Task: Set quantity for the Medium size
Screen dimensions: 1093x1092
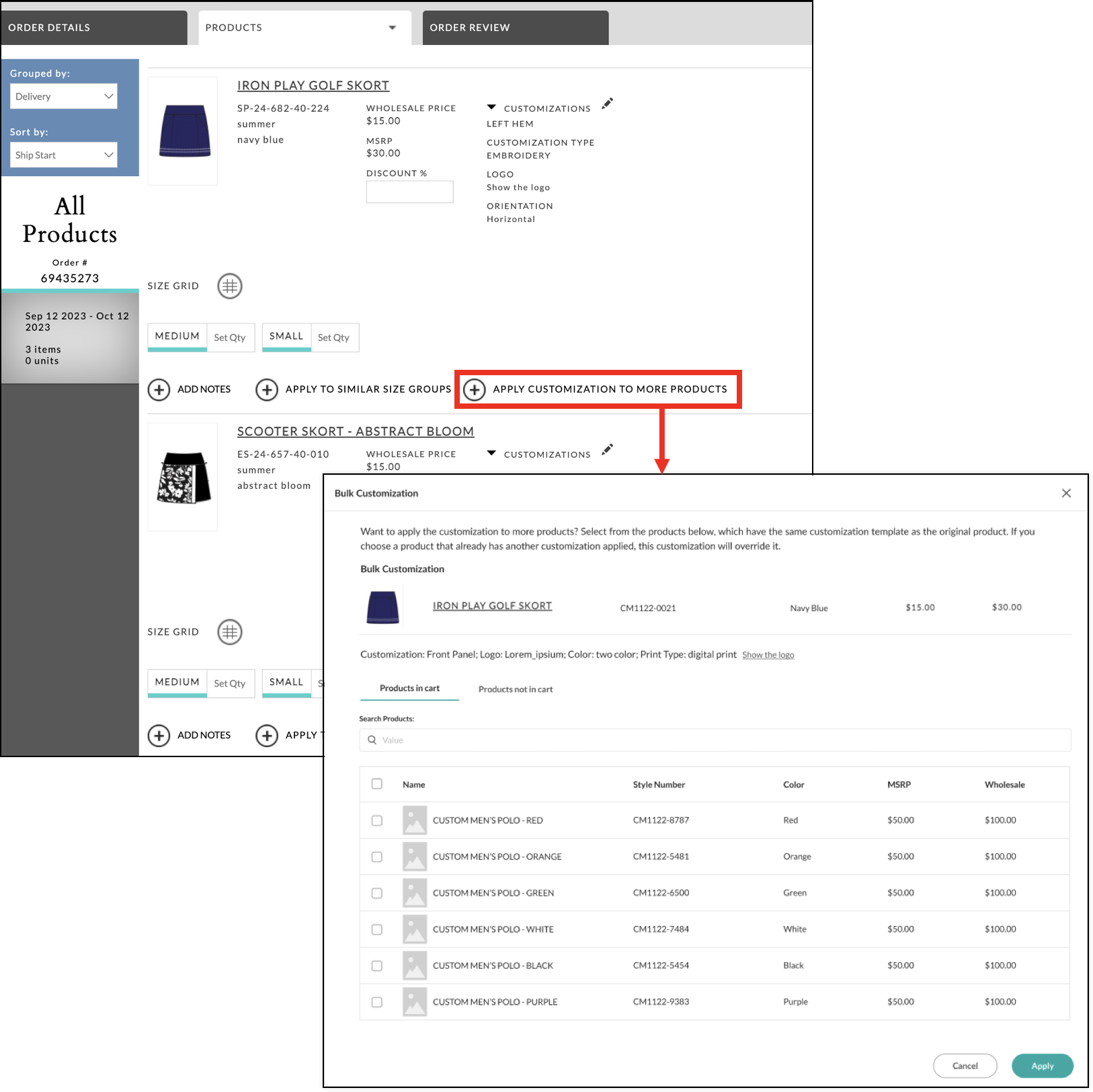Action: coord(231,337)
